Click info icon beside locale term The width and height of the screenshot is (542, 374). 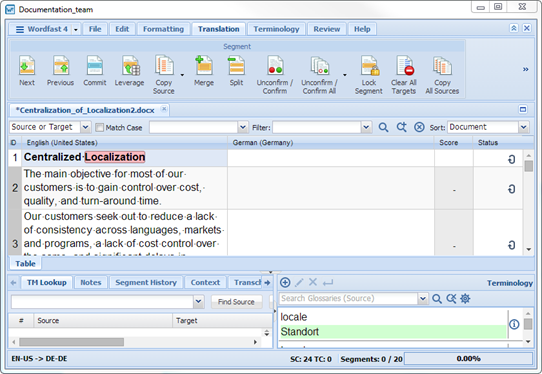pyautogui.click(x=514, y=324)
